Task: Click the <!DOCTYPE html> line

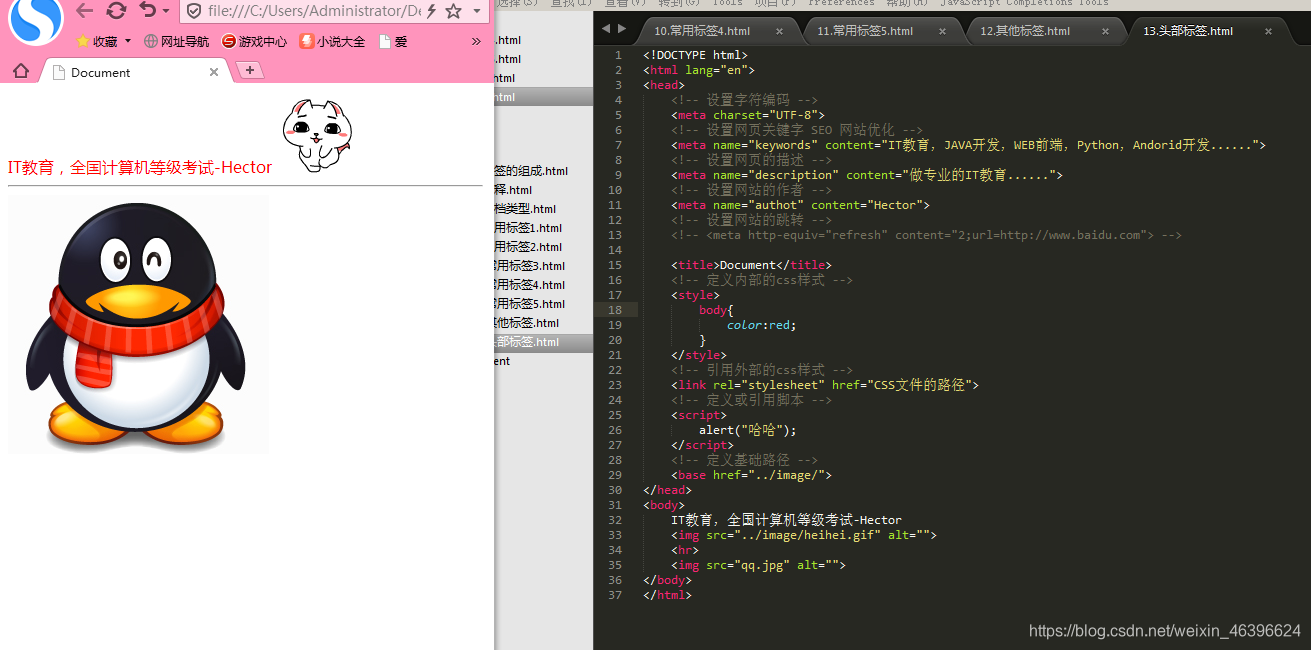Action: coord(695,55)
